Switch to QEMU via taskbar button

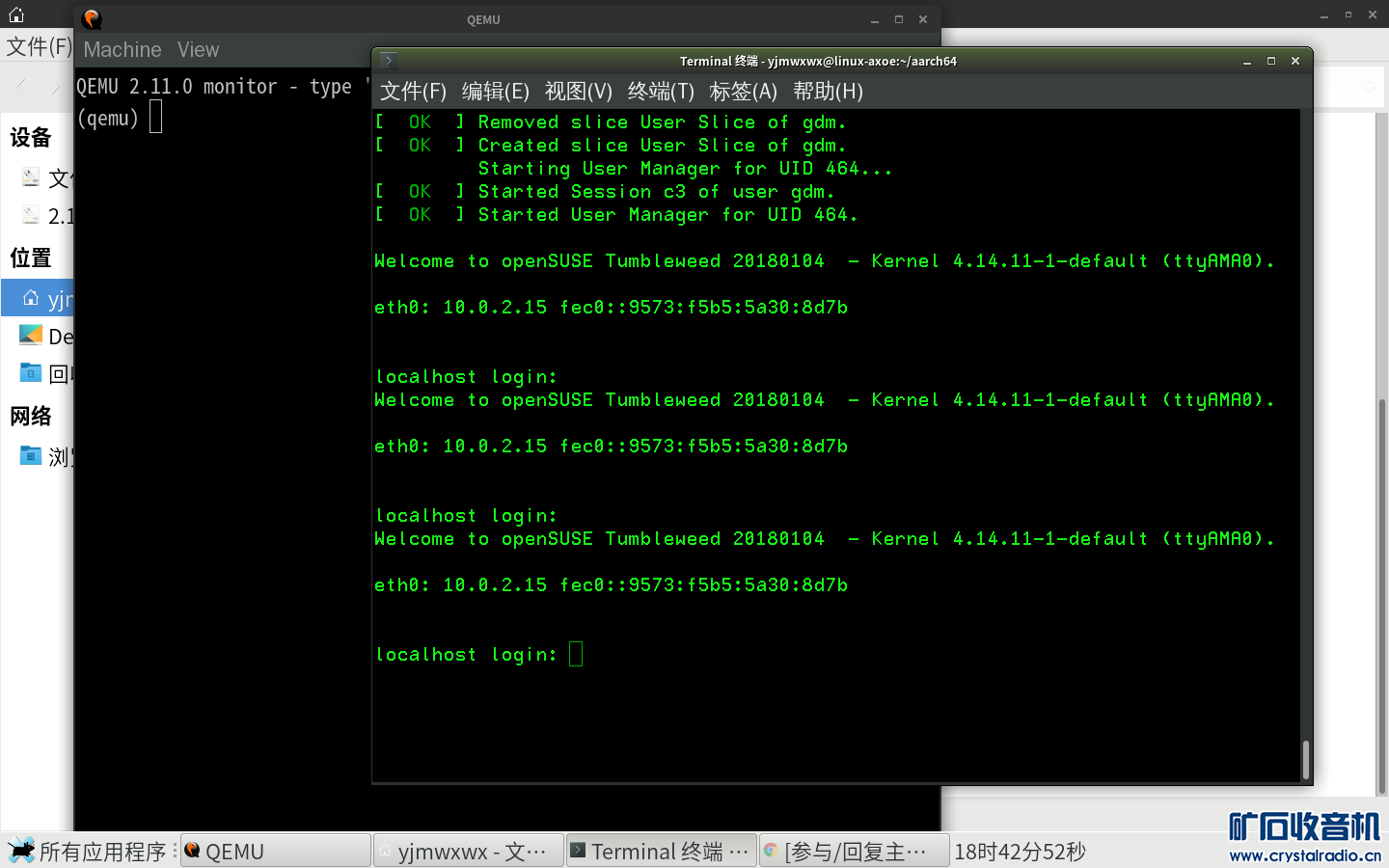click(x=276, y=852)
